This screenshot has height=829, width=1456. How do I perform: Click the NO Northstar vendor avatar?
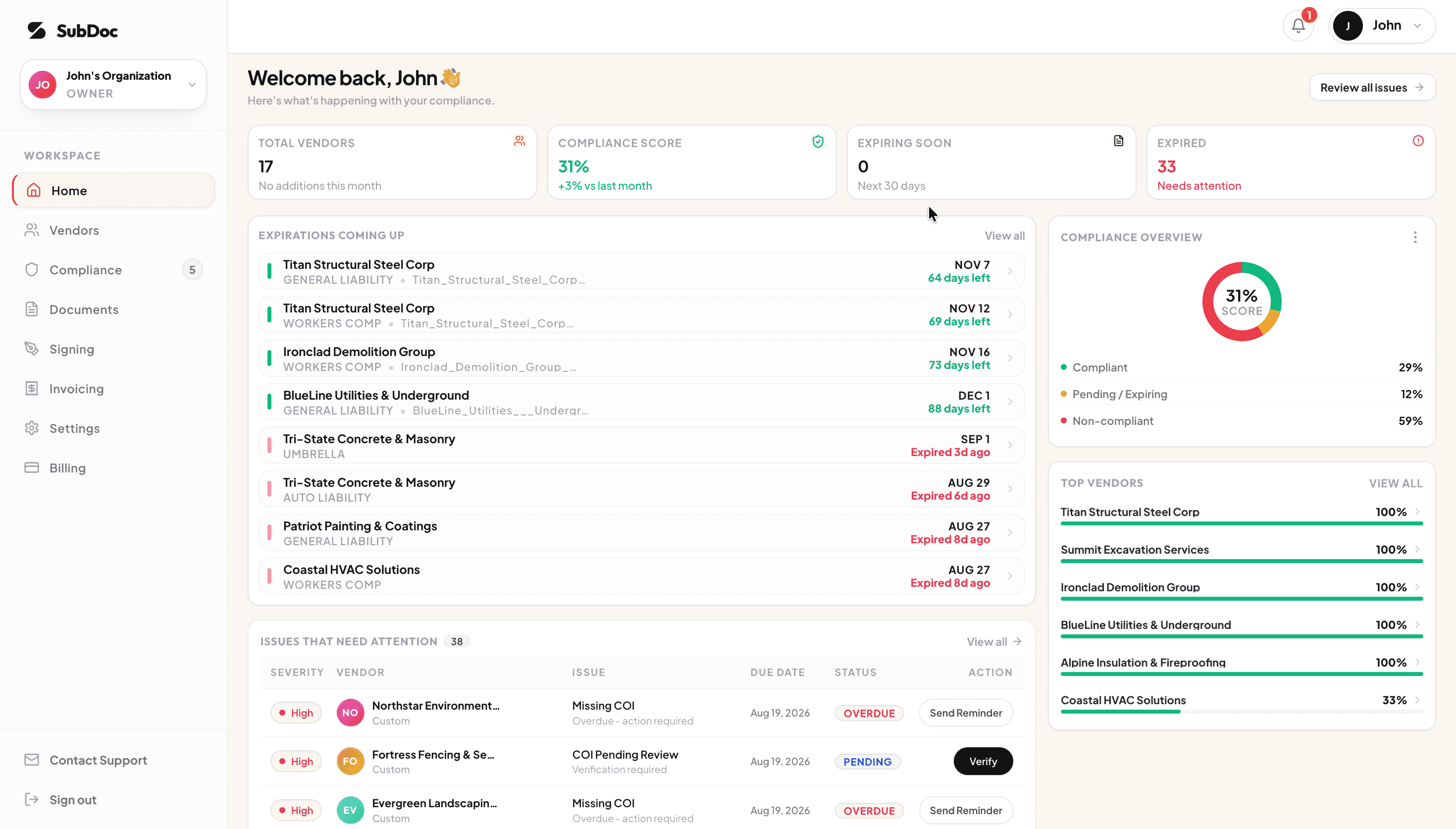(x=350, y=712)
